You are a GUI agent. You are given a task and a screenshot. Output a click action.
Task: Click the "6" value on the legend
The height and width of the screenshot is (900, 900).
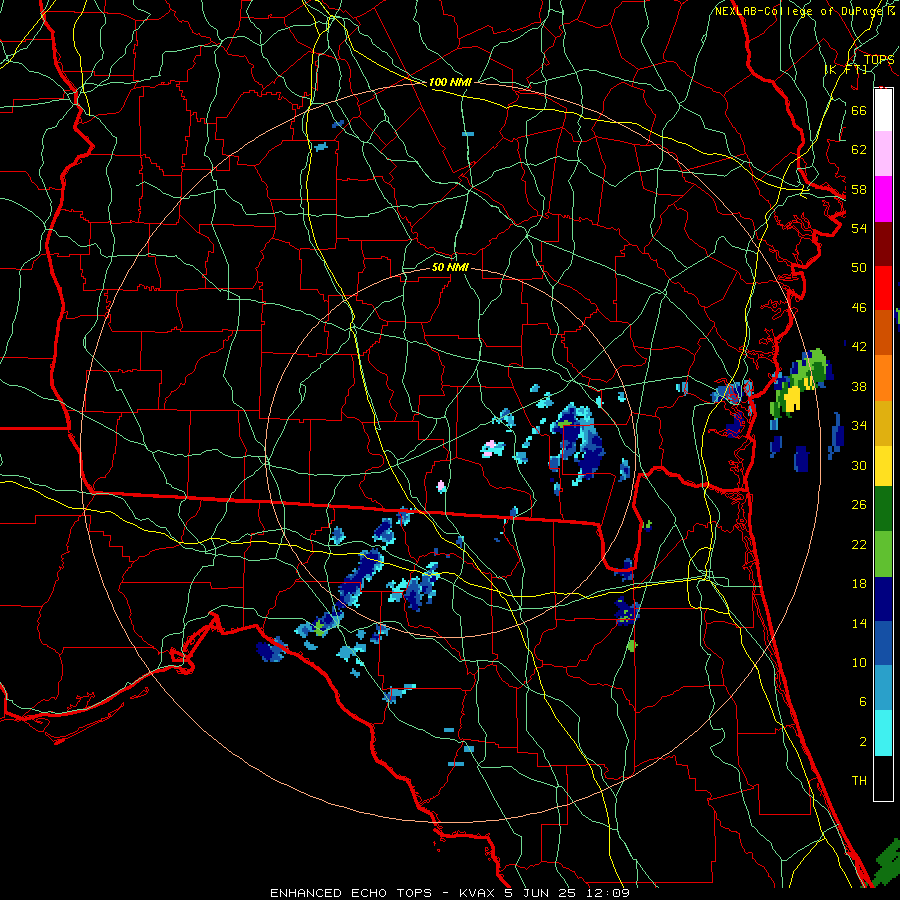[x=863, y=701]
